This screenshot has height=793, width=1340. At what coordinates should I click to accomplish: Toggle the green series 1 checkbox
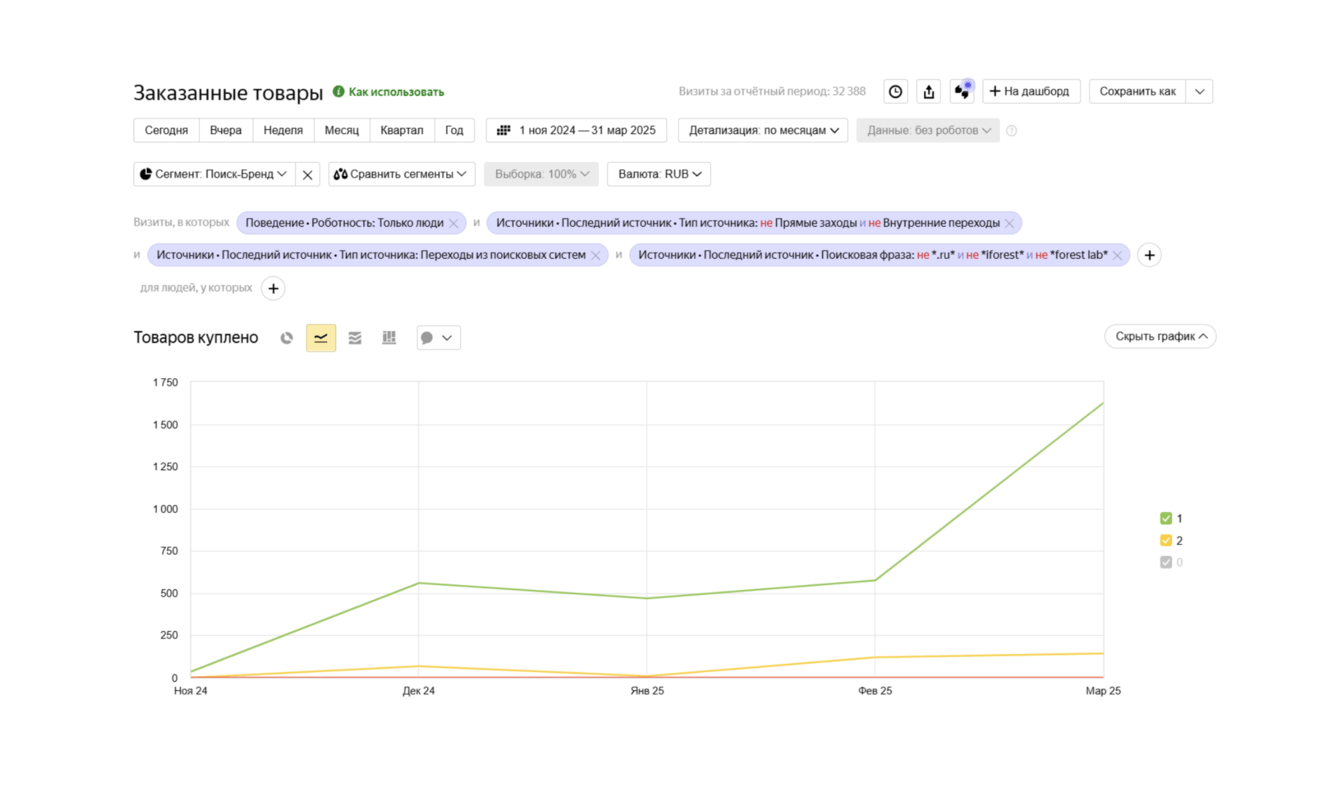click(1166, 519)
